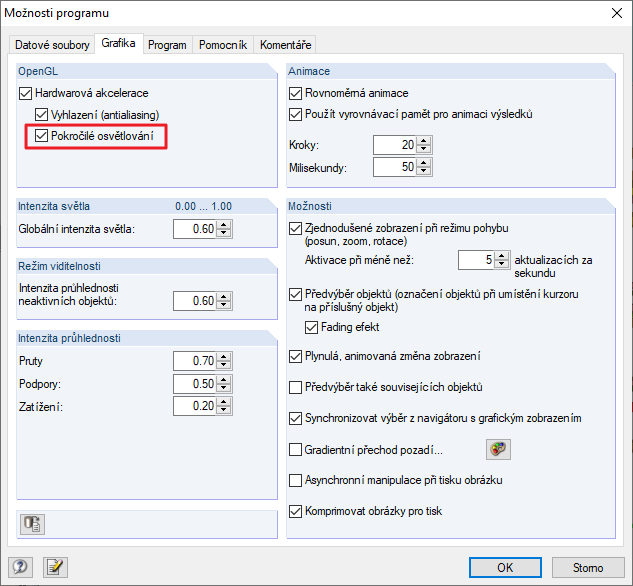Image resolution: width=633 pixels, height=586 pixels.
Task: Click the display properties icon below Intenzita průhlednosti
Action: pos(32,524)
